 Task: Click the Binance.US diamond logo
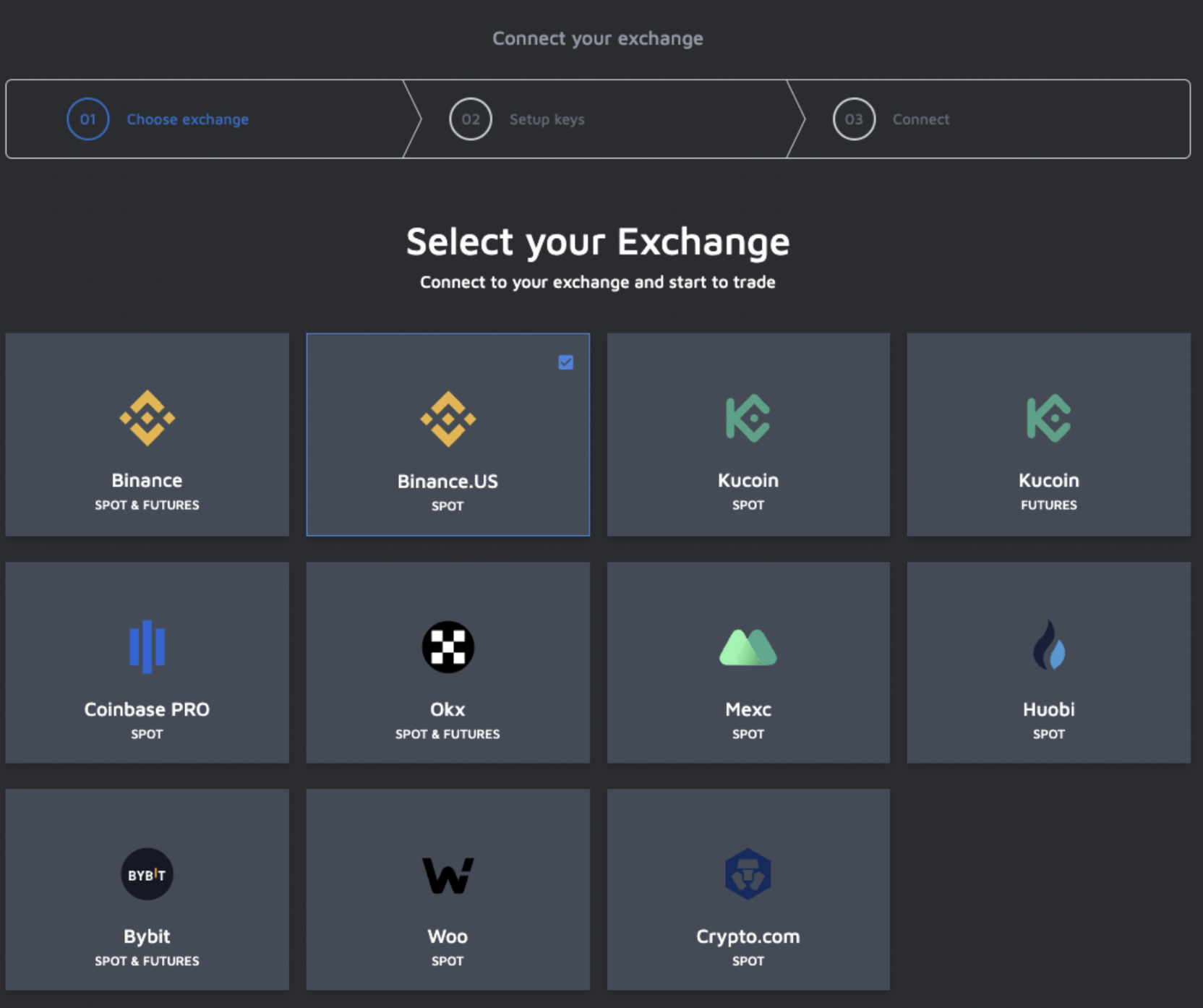(448, 417)
